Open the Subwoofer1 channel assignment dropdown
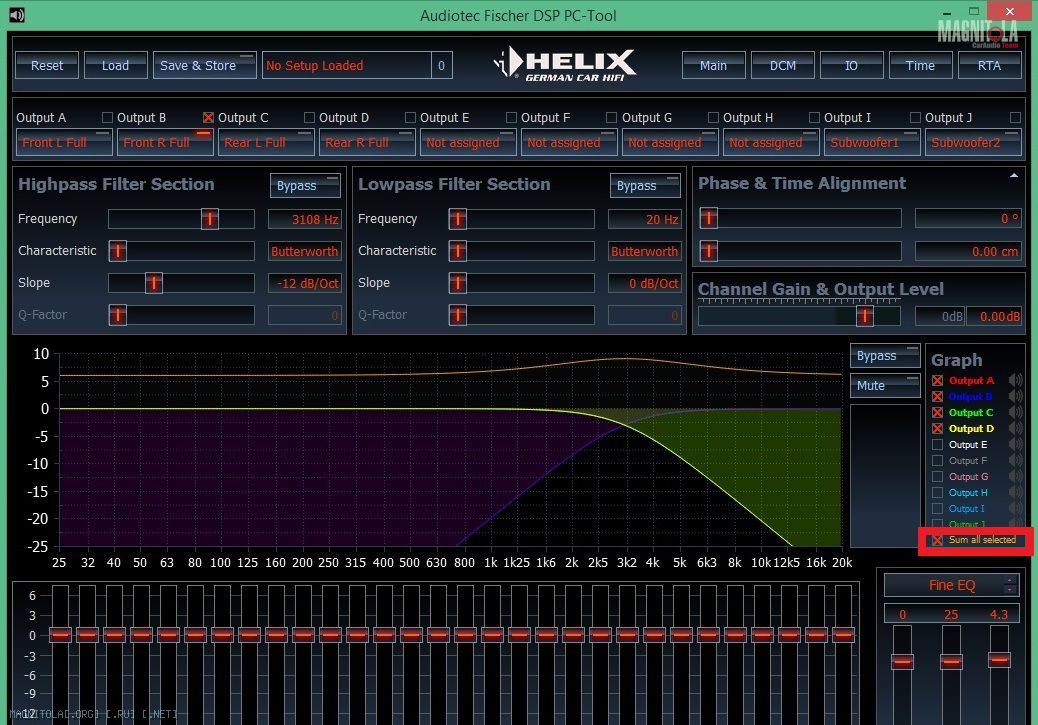 [871, 142]
